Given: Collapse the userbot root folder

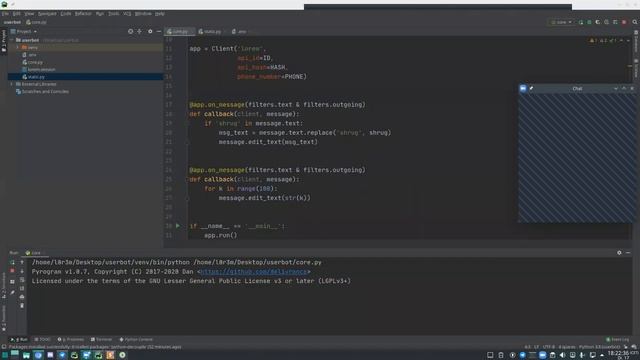Looking at the screenshot, I should click(x=12, y=40).
